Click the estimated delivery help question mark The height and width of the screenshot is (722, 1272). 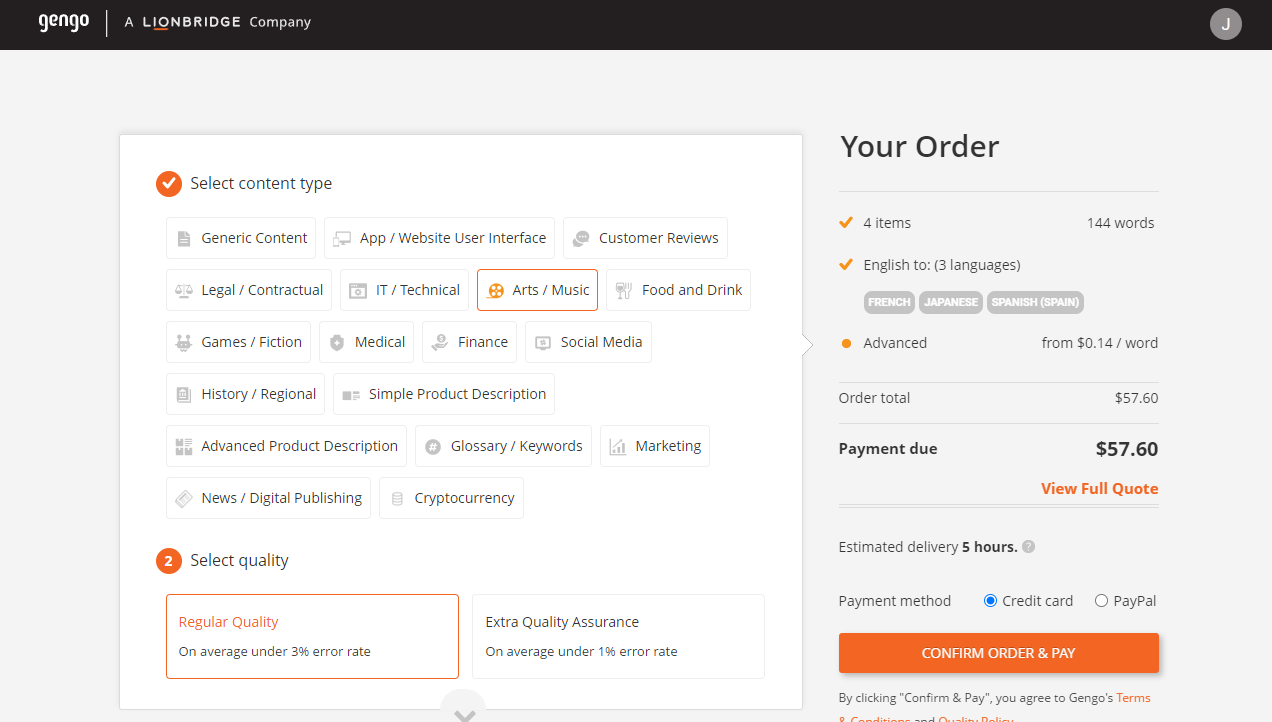[x=1027, y=546]
